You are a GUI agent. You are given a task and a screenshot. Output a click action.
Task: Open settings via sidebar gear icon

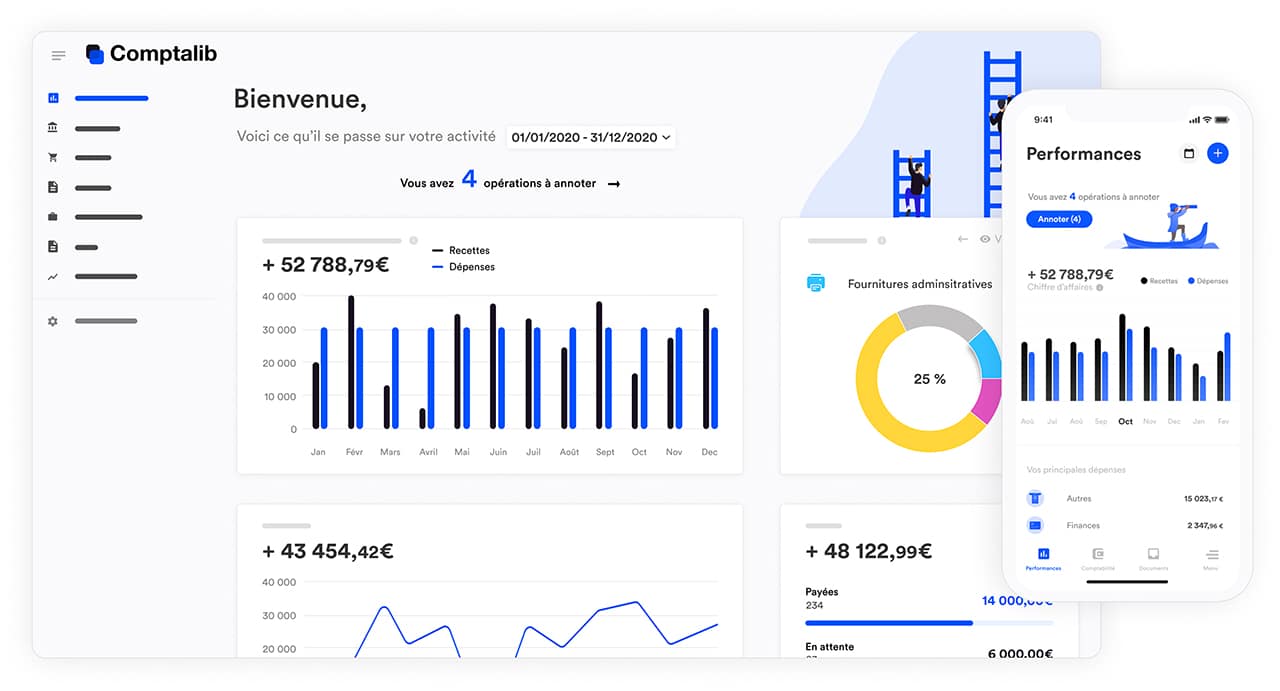pos(53,321)
